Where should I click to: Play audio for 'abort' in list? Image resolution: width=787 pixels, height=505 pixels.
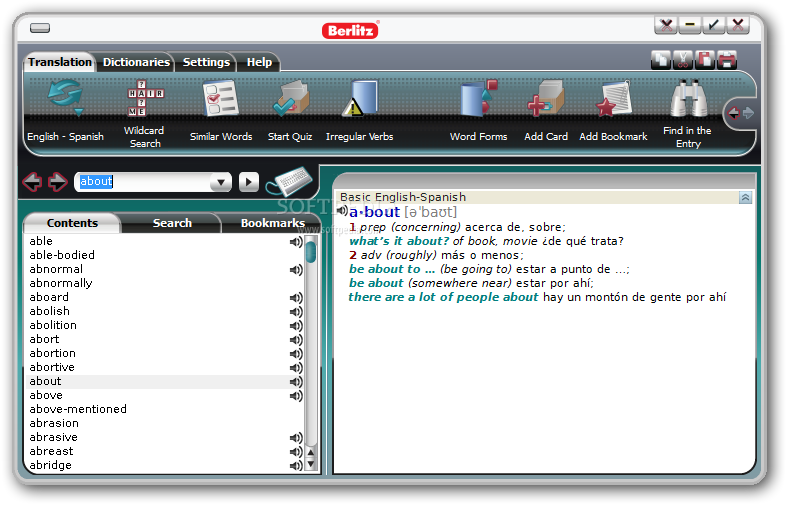click(x=296, y=340)
